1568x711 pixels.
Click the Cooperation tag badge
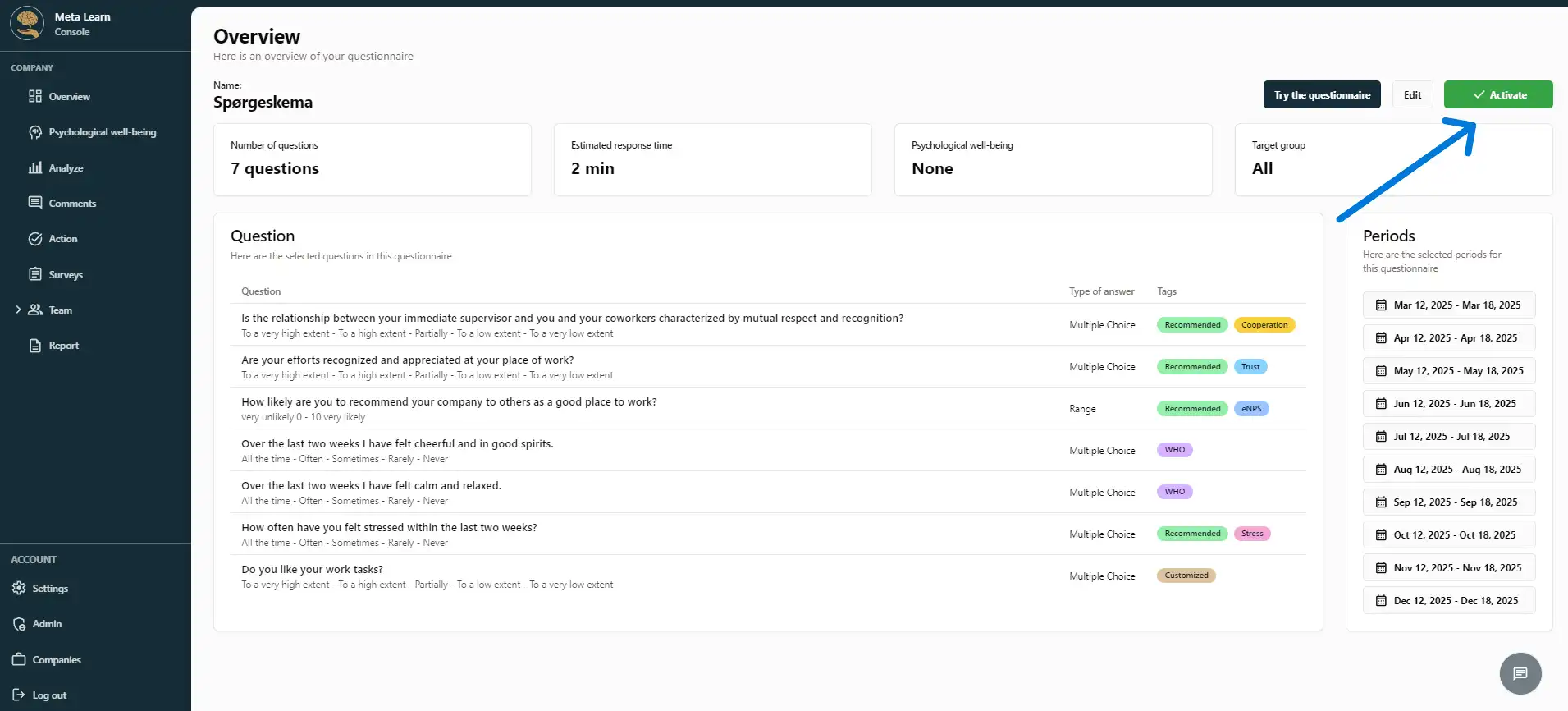point(1264,325)
